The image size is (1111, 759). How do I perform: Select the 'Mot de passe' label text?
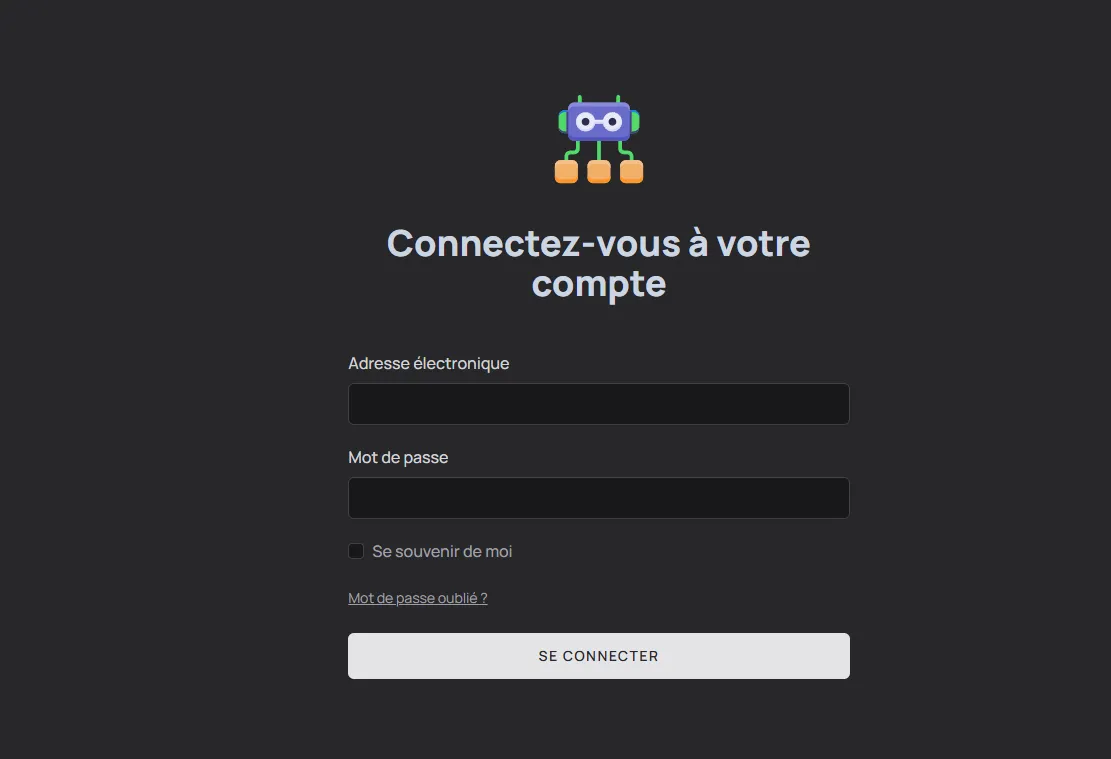(397, 457)
